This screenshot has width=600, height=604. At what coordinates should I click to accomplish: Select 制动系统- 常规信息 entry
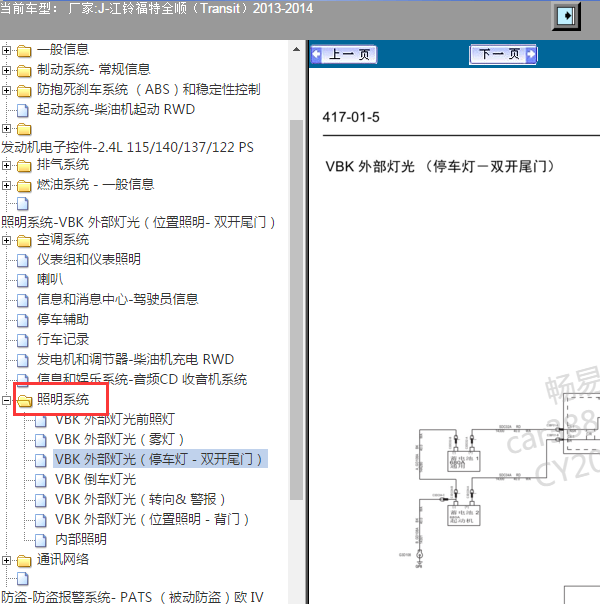[94, 70]
